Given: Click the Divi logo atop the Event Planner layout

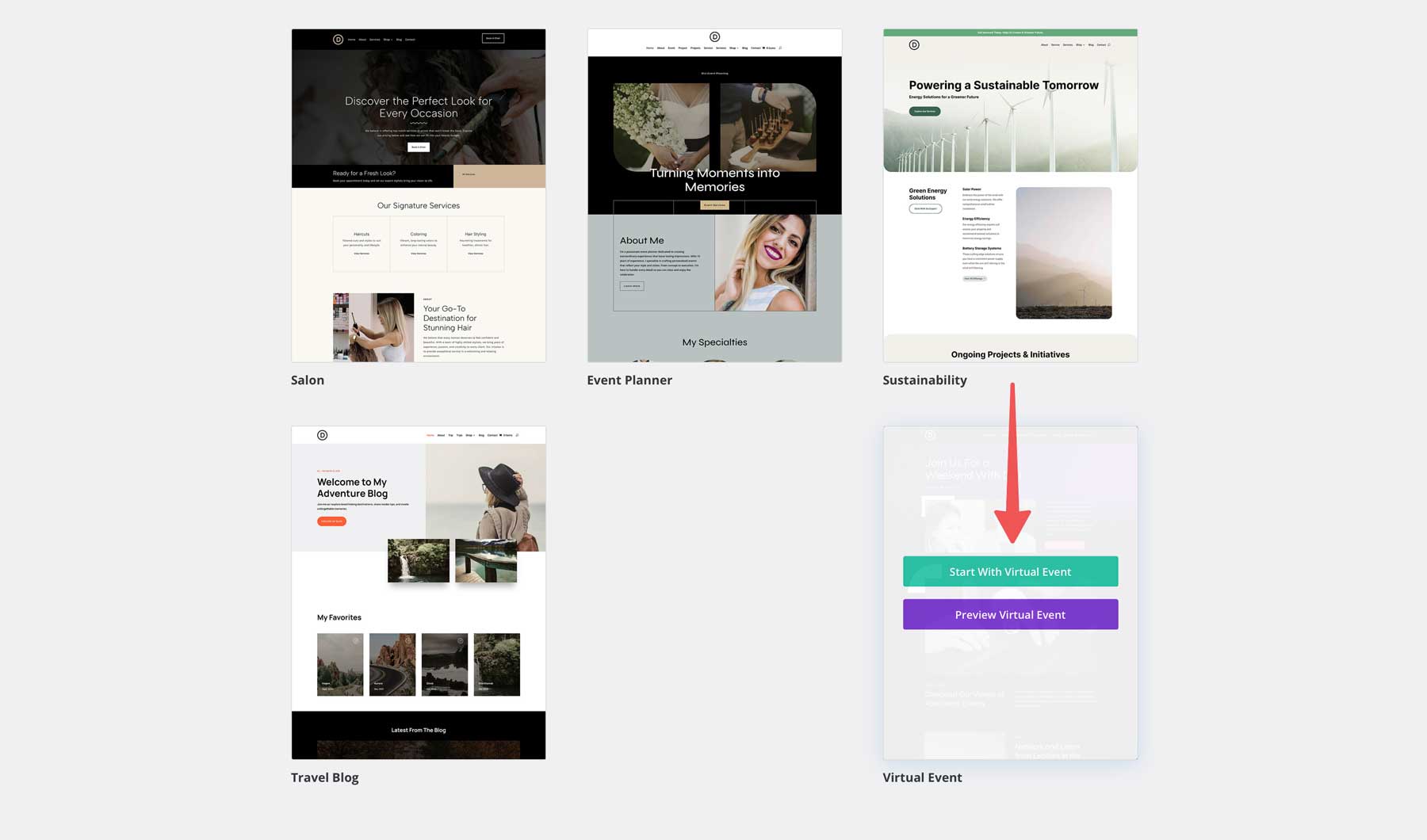Looking at the screenshot, I should pos(715,36).
